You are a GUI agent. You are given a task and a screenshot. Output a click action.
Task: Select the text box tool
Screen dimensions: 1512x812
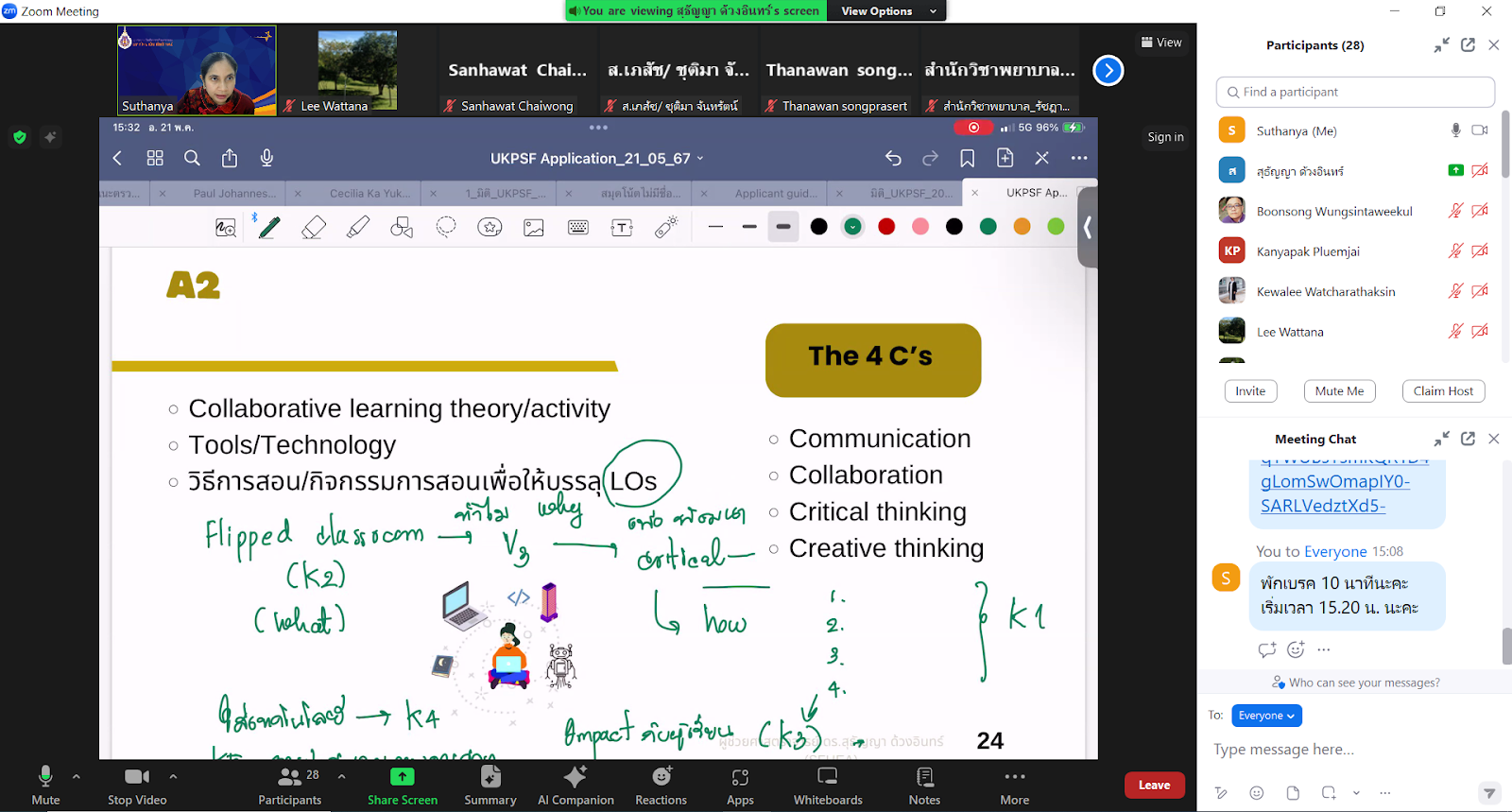622,227
